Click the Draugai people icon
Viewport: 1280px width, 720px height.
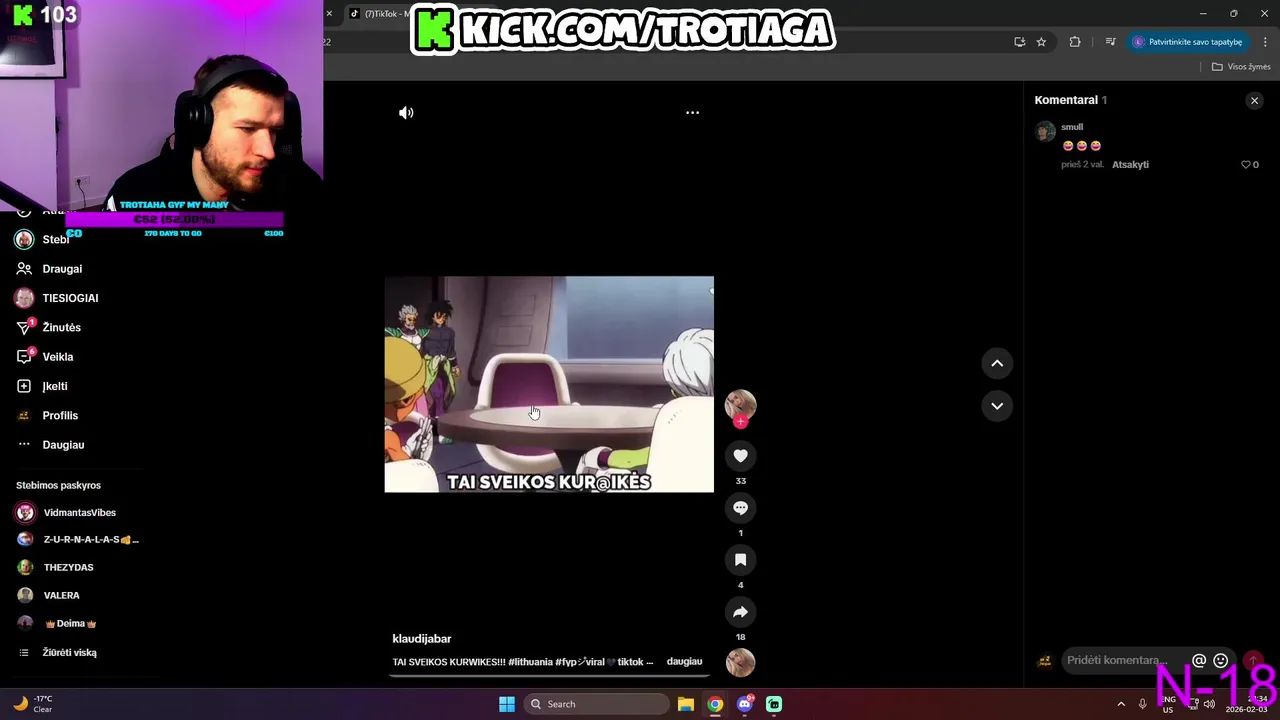click(24, 269)
